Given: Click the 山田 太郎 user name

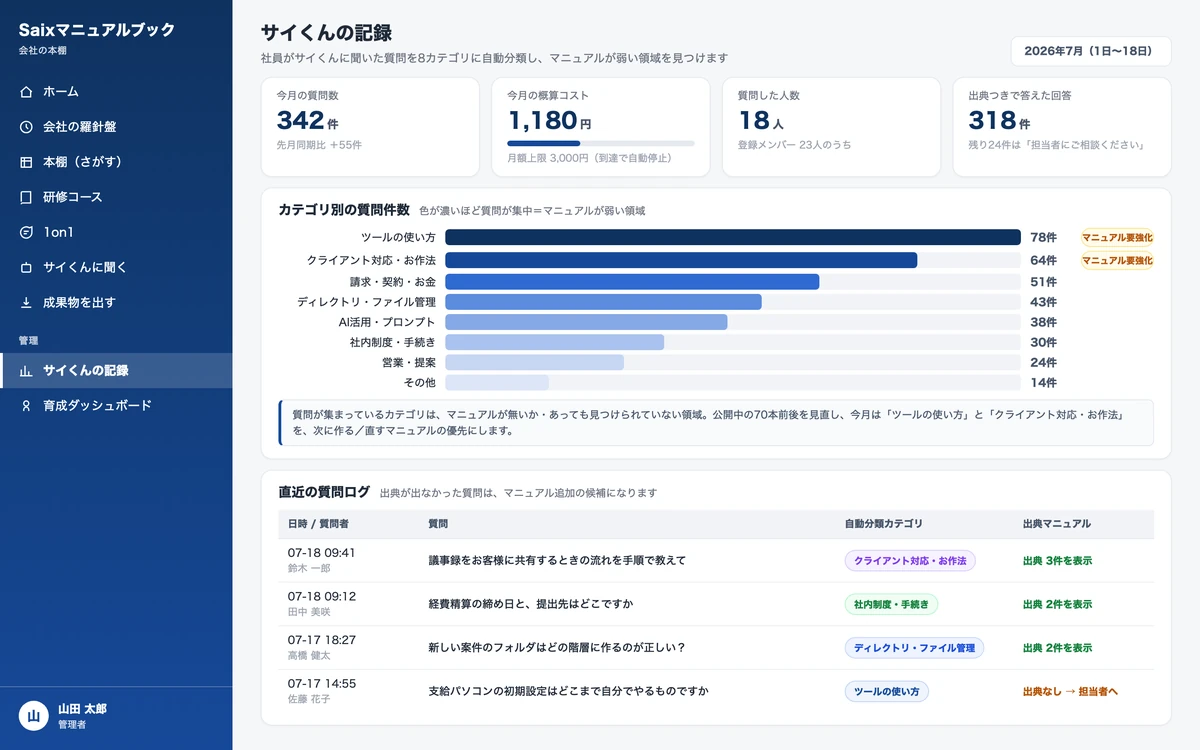Looking at the screenshot, I should [x=82, y=709].
